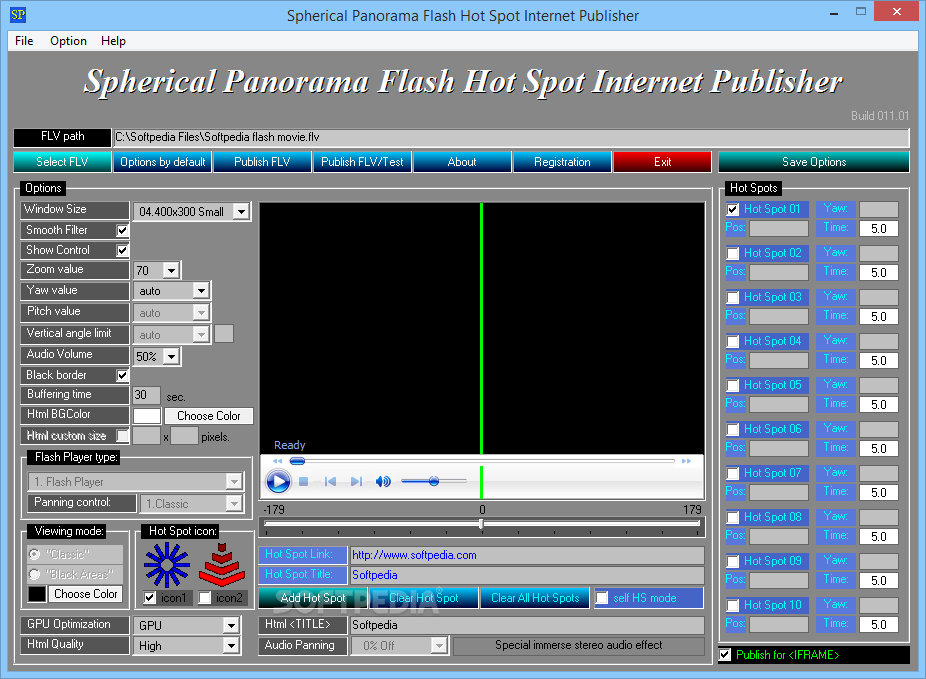The height and width of the screenshot is (679, 926).
Task: Skip to next track in player controls
Action: [x=356, y=482]
